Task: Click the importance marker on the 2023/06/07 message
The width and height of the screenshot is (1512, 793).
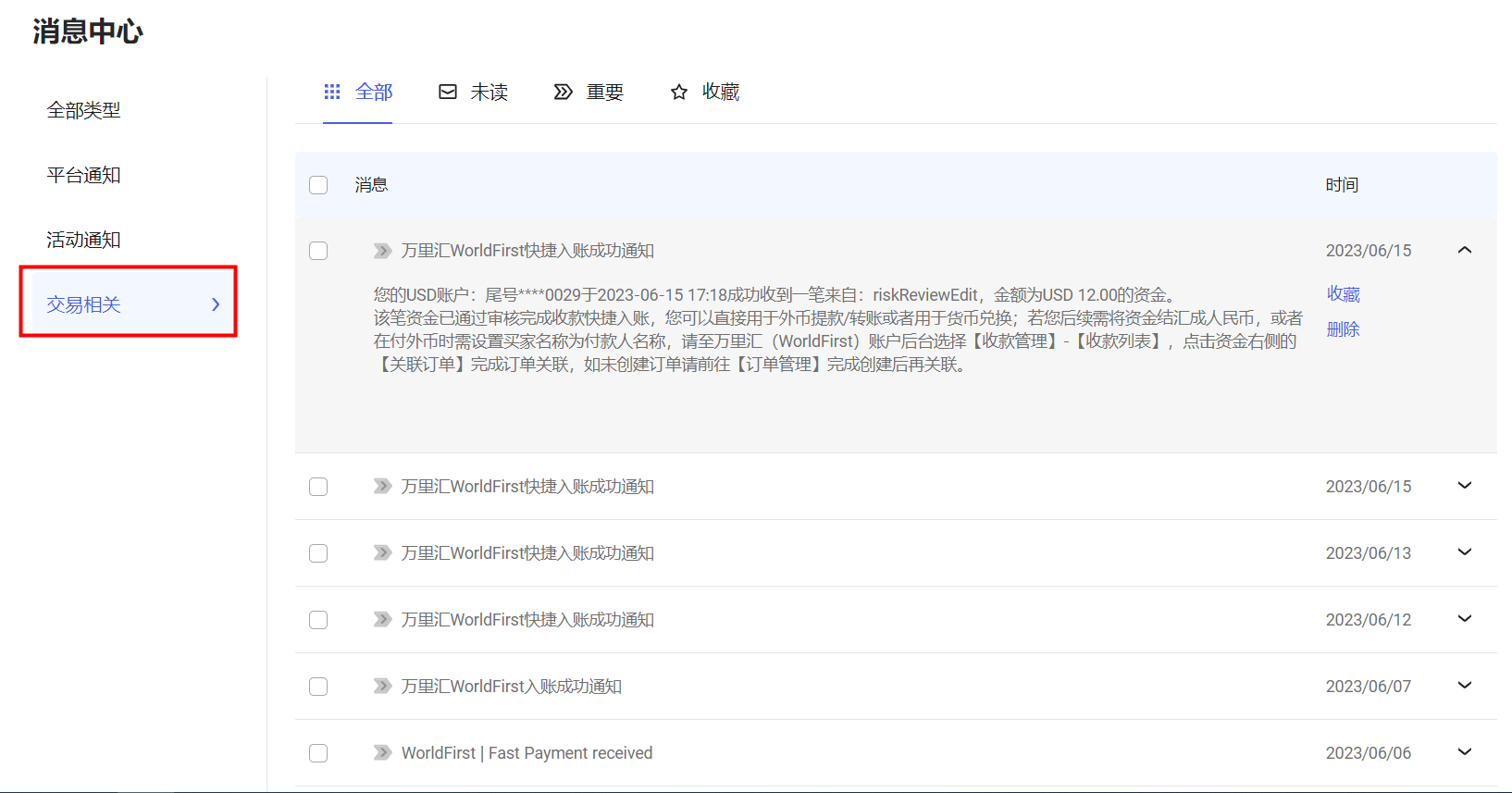Action: click(382, 686)
